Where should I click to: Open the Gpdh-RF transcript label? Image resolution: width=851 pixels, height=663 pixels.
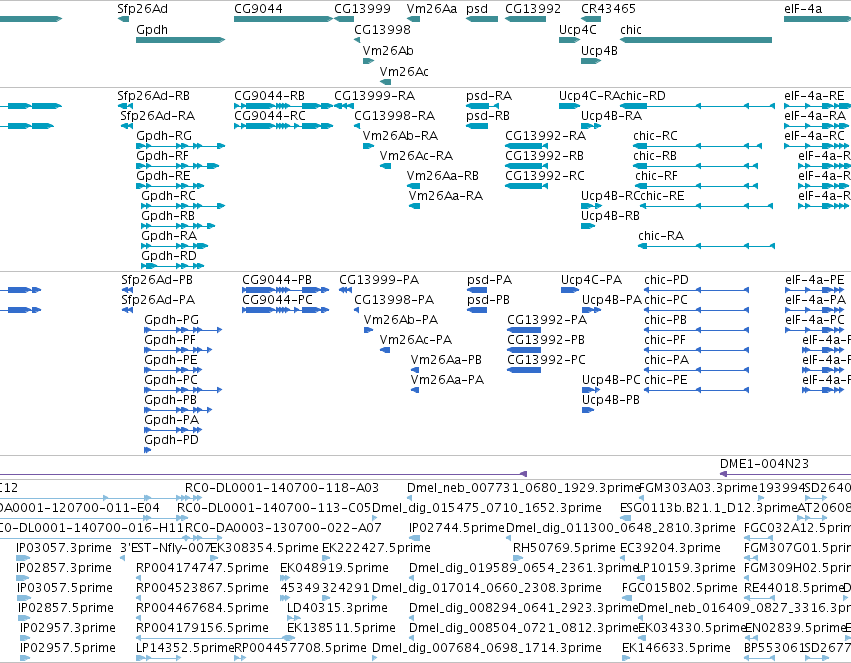(x=162, y=156)
